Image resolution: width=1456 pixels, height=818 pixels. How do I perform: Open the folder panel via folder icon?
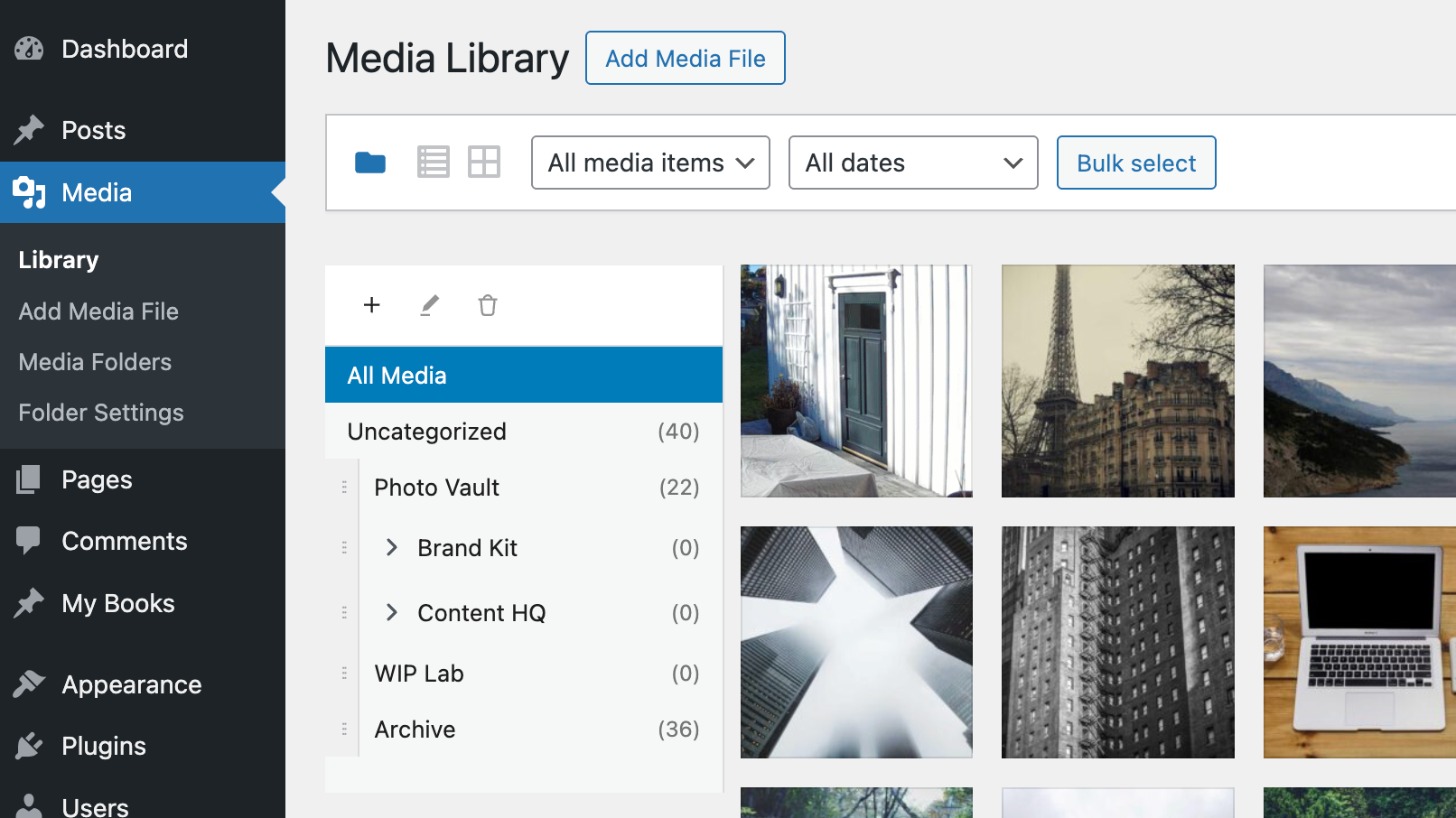[370, 163]
